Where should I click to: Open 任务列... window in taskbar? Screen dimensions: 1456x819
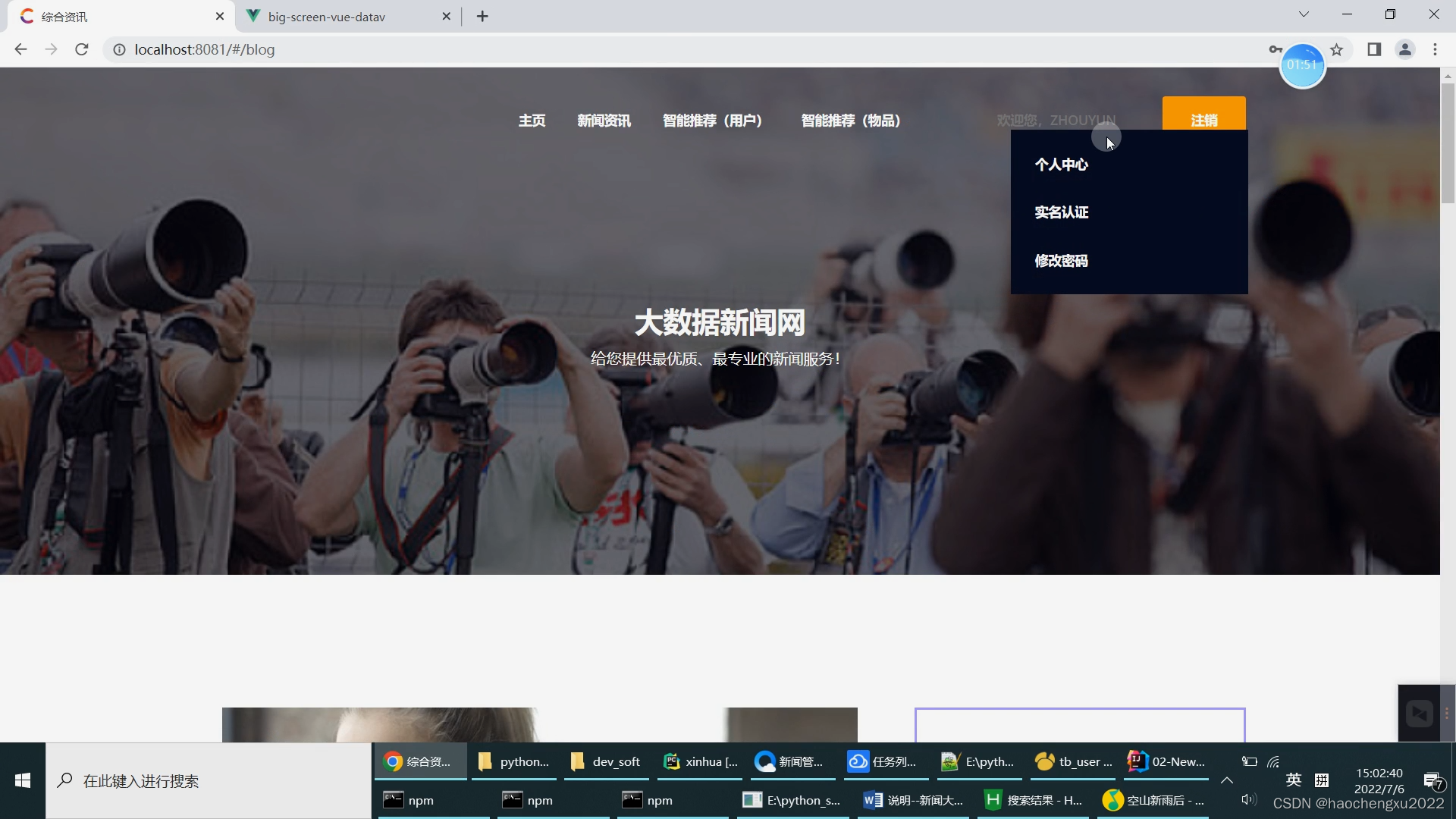click(886, 761)
